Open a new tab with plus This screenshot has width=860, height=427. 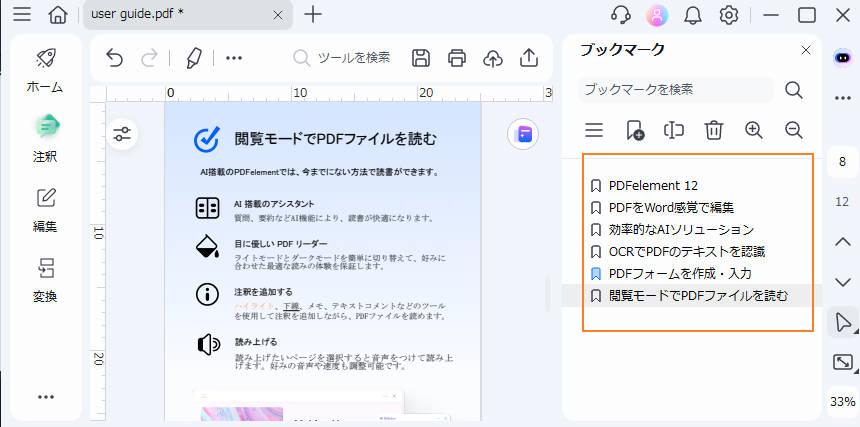313,15
